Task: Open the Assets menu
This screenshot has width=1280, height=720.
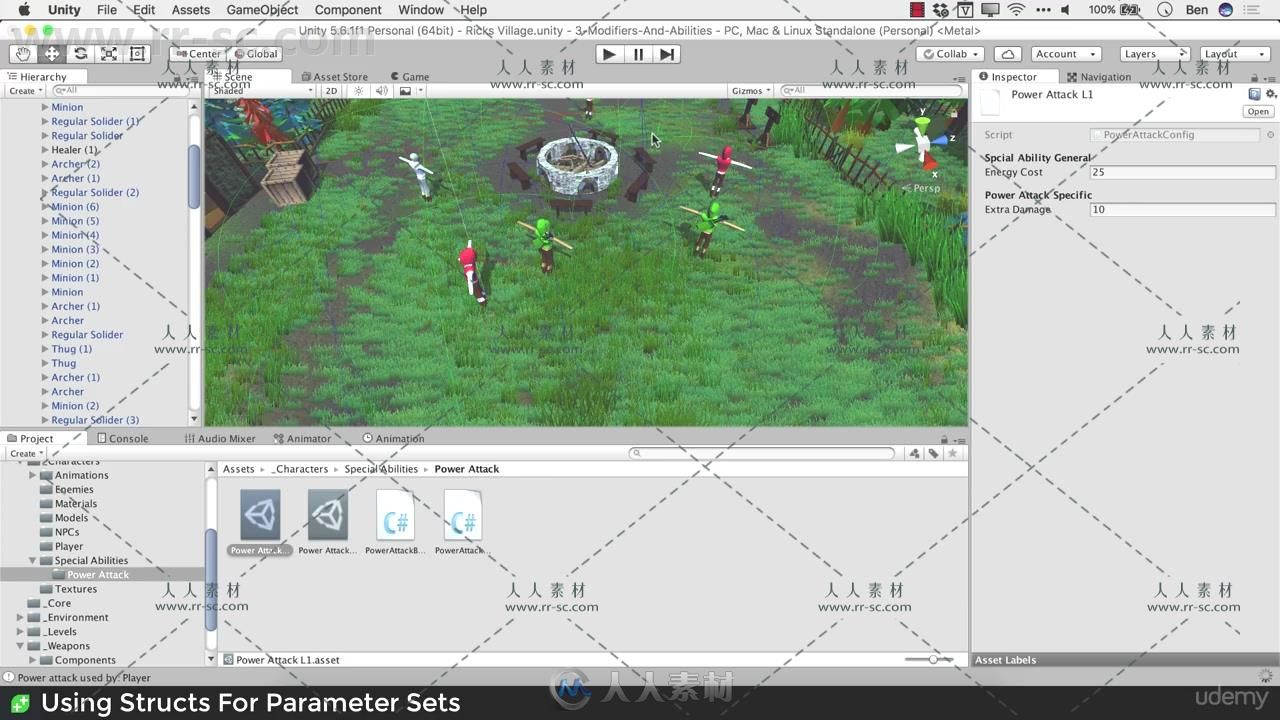Action: tap(190, 10)
